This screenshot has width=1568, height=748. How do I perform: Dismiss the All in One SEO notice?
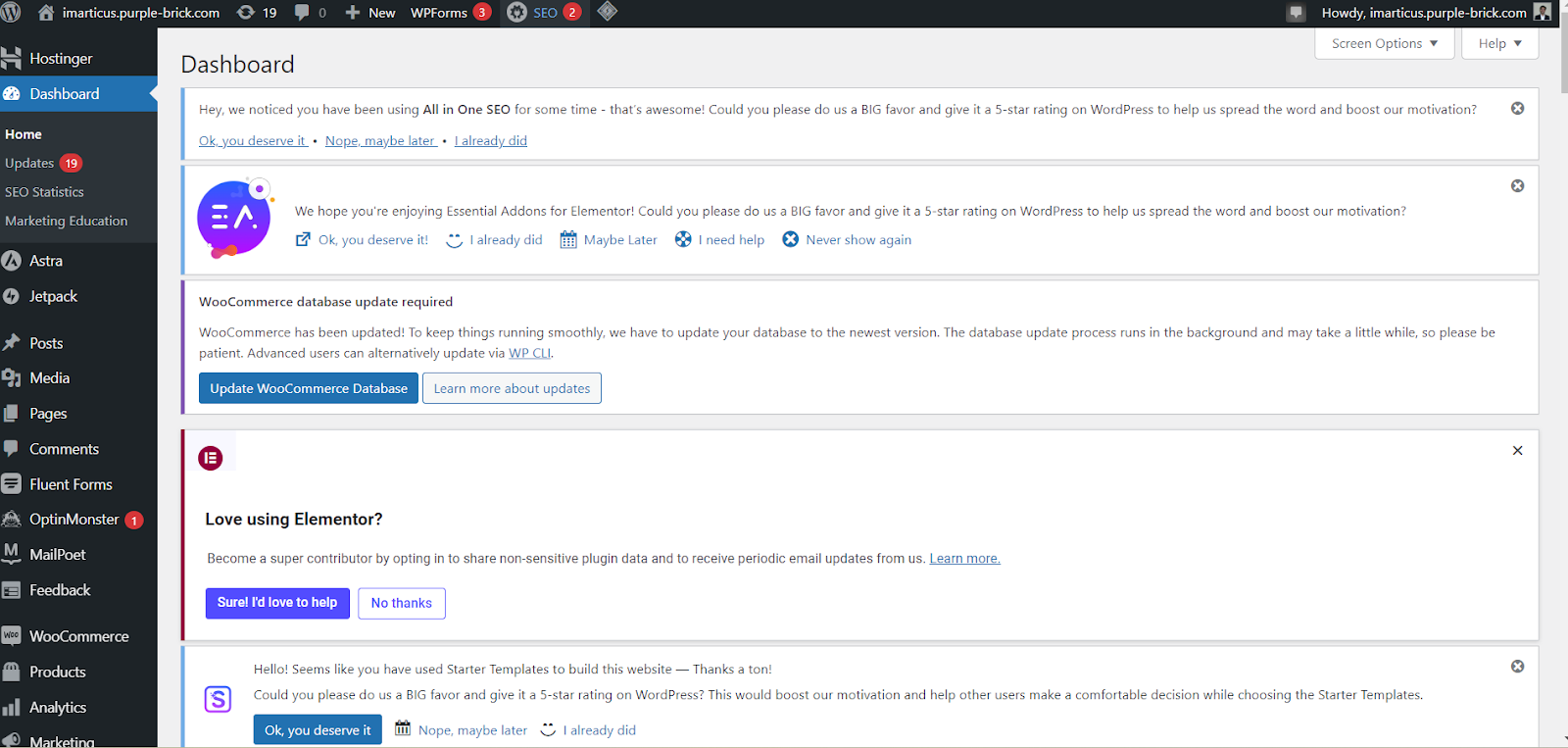click(1517, 109)
